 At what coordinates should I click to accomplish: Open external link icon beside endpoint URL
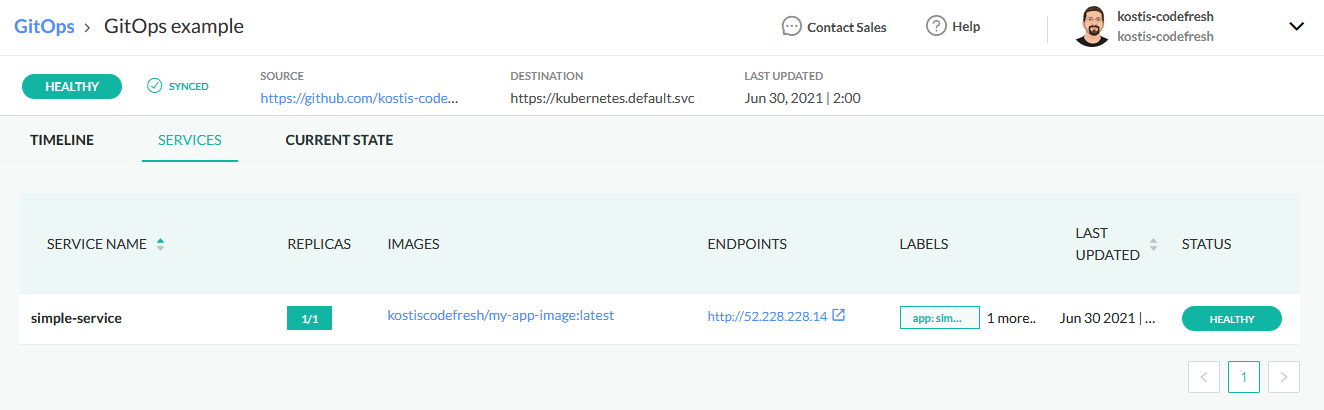839,316
